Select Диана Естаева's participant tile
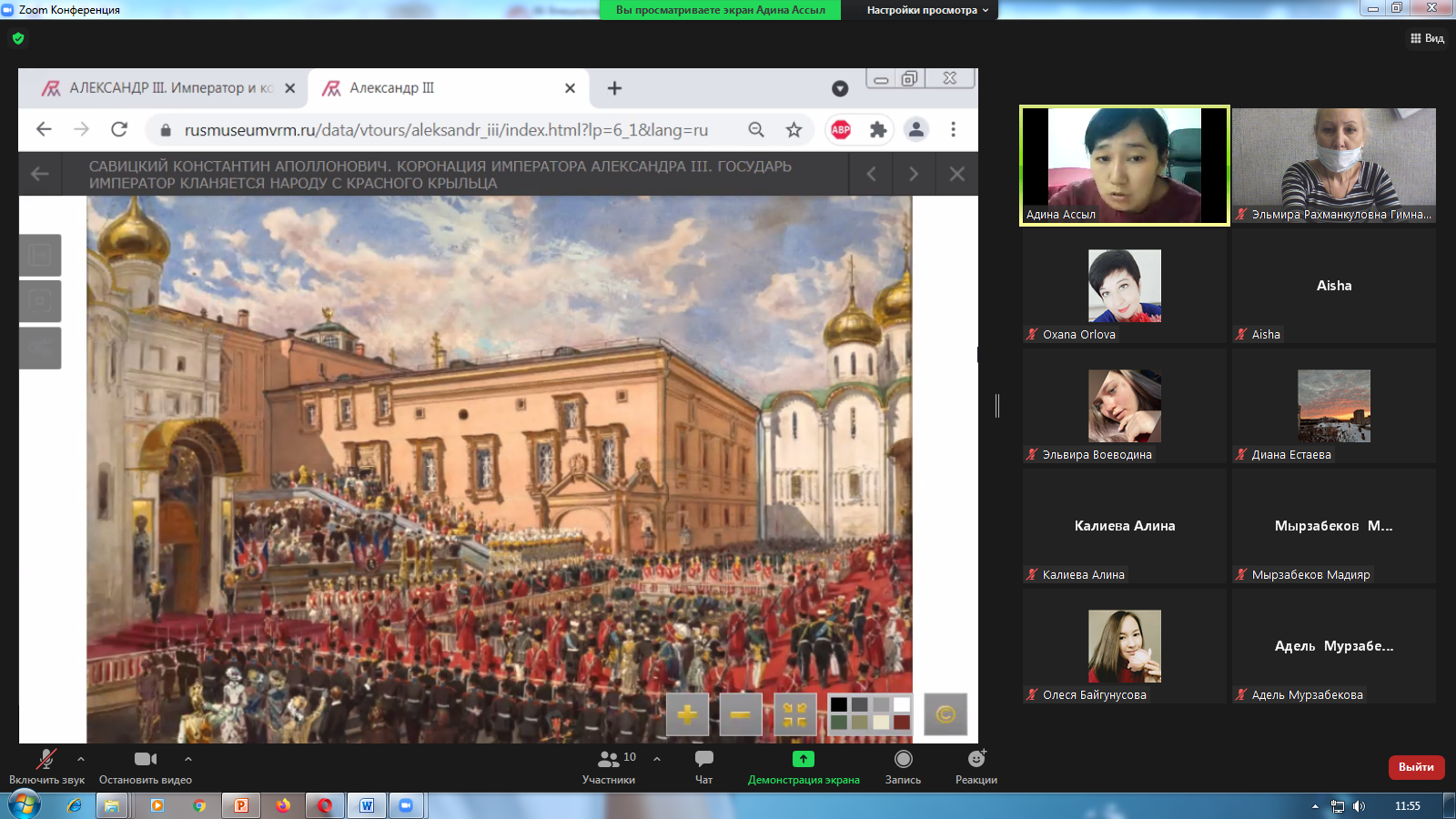1456x819 pixels. click(1334, 406)
